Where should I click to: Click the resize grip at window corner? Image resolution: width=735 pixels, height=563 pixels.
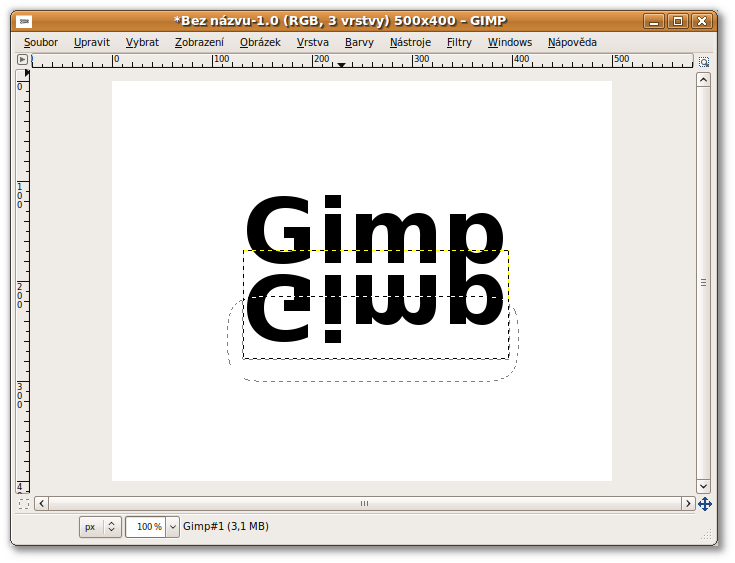[705, 534]
